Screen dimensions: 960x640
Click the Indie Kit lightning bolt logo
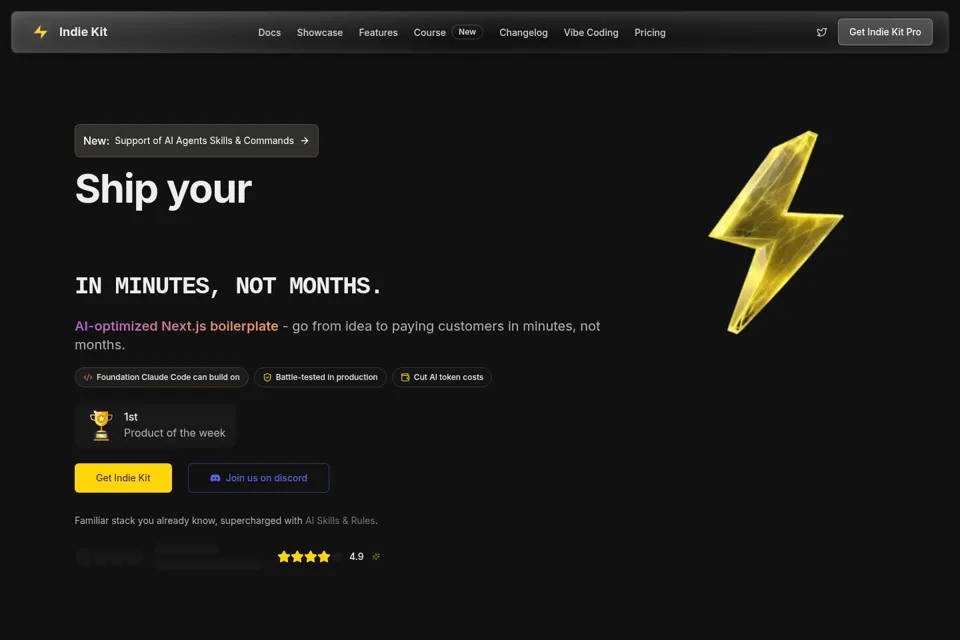pyautogui.click(x=40, y=32)
